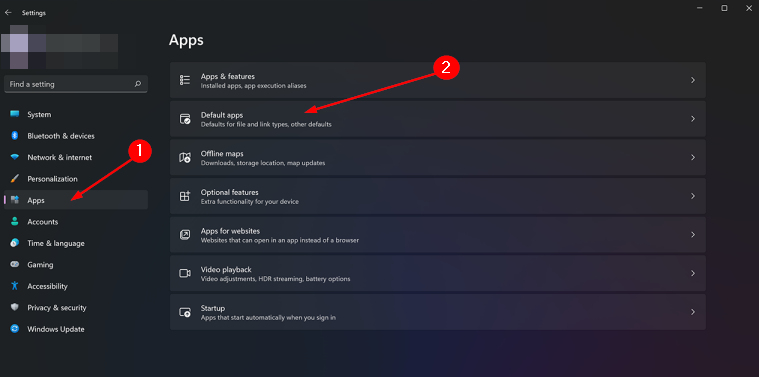
Task: Click the Video playback camera icon
Action: click(185, 273)
